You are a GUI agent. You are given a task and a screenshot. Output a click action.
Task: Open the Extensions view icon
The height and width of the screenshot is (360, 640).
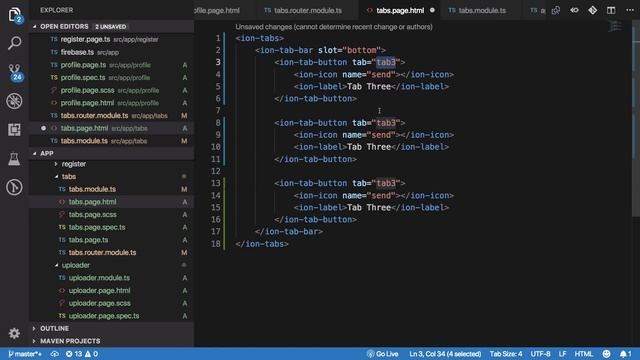click(14, 129)
